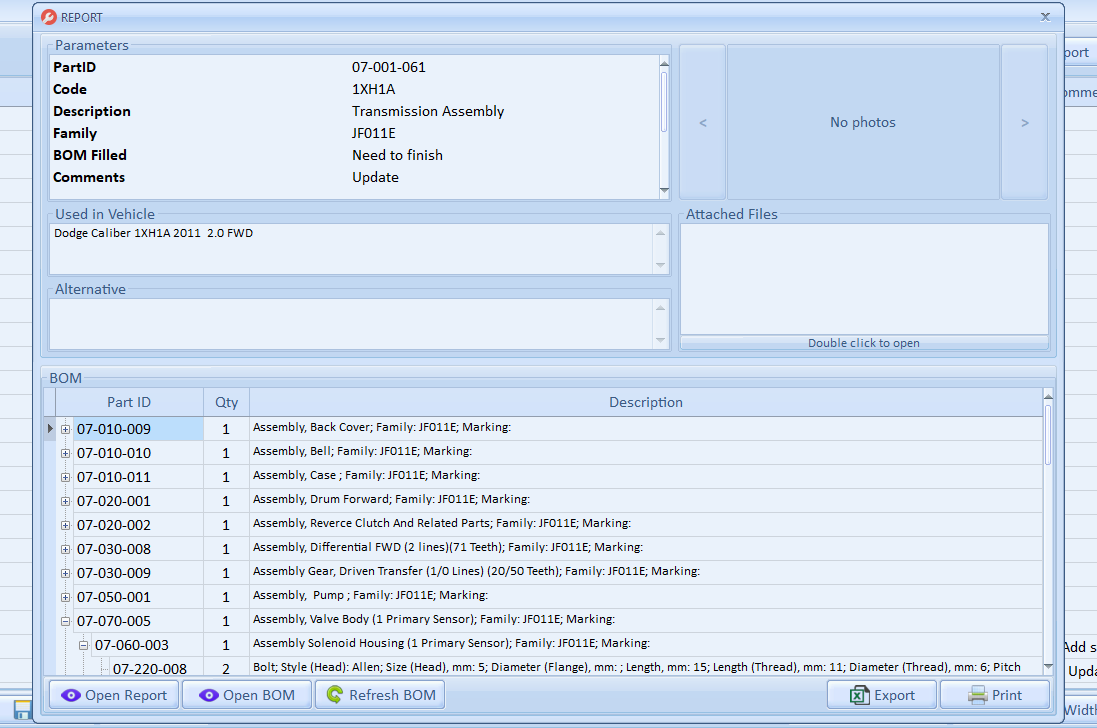This screenshot has height=728, width=1097.
Task: Click Qty cell of row 07-220-008
Action: point(226,669)
